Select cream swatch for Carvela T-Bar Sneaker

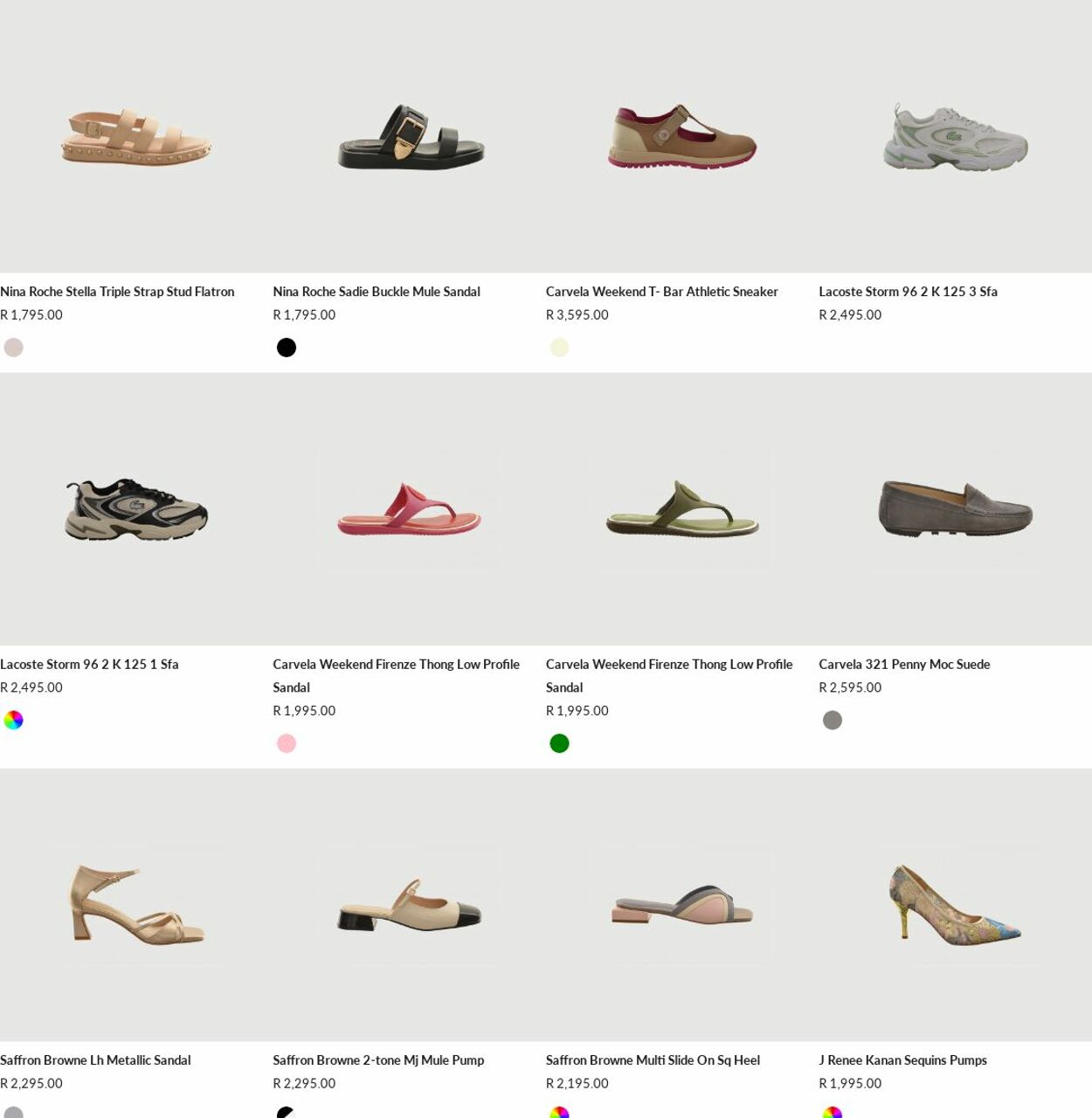559,348
